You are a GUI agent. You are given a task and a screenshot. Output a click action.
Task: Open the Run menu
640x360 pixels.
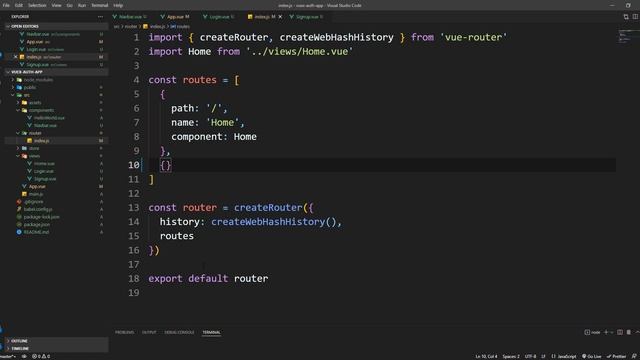(82, 5)
